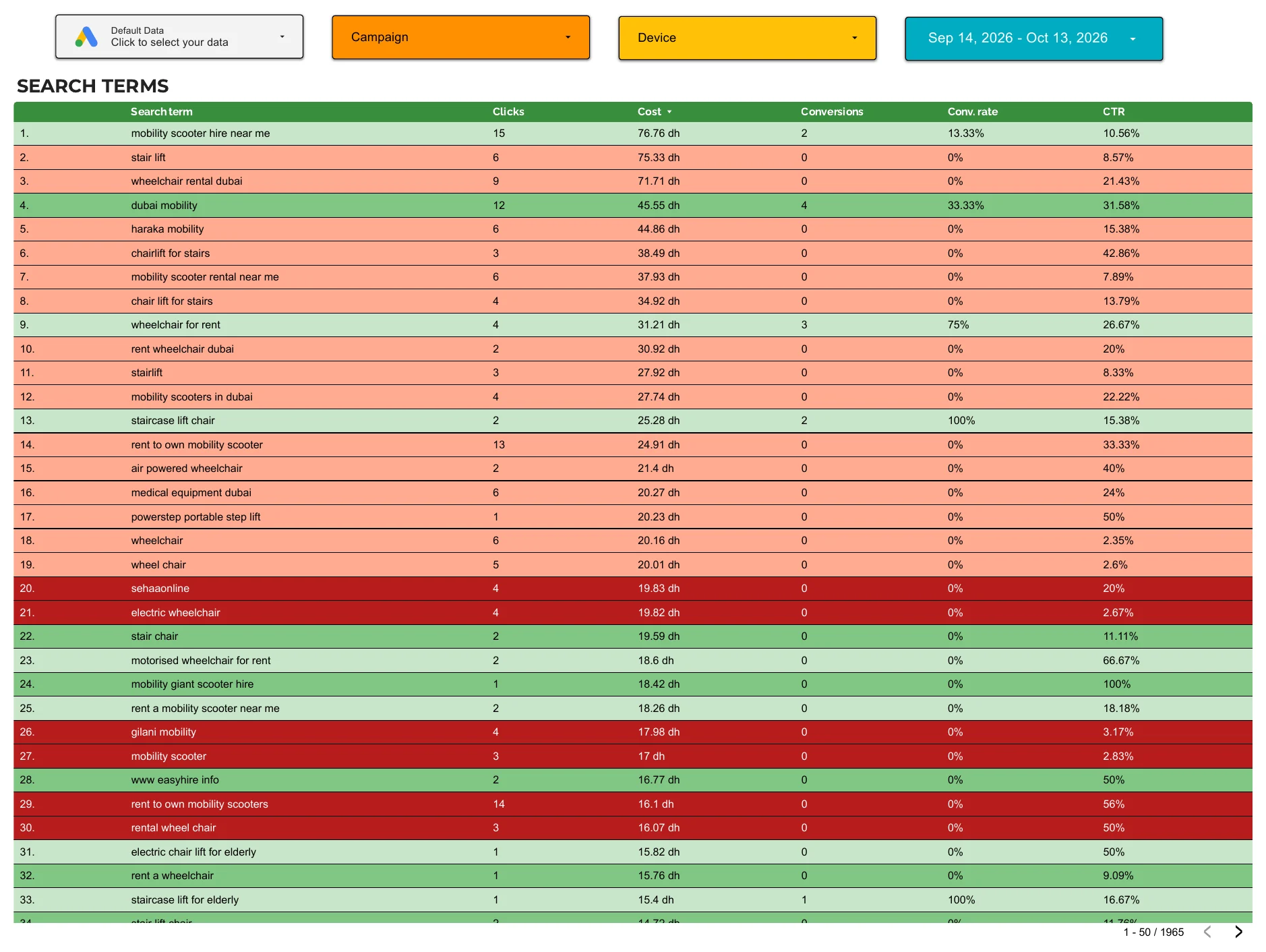Click the 75% conversion rate value
1266x952 pixels.
coord(959,325)
